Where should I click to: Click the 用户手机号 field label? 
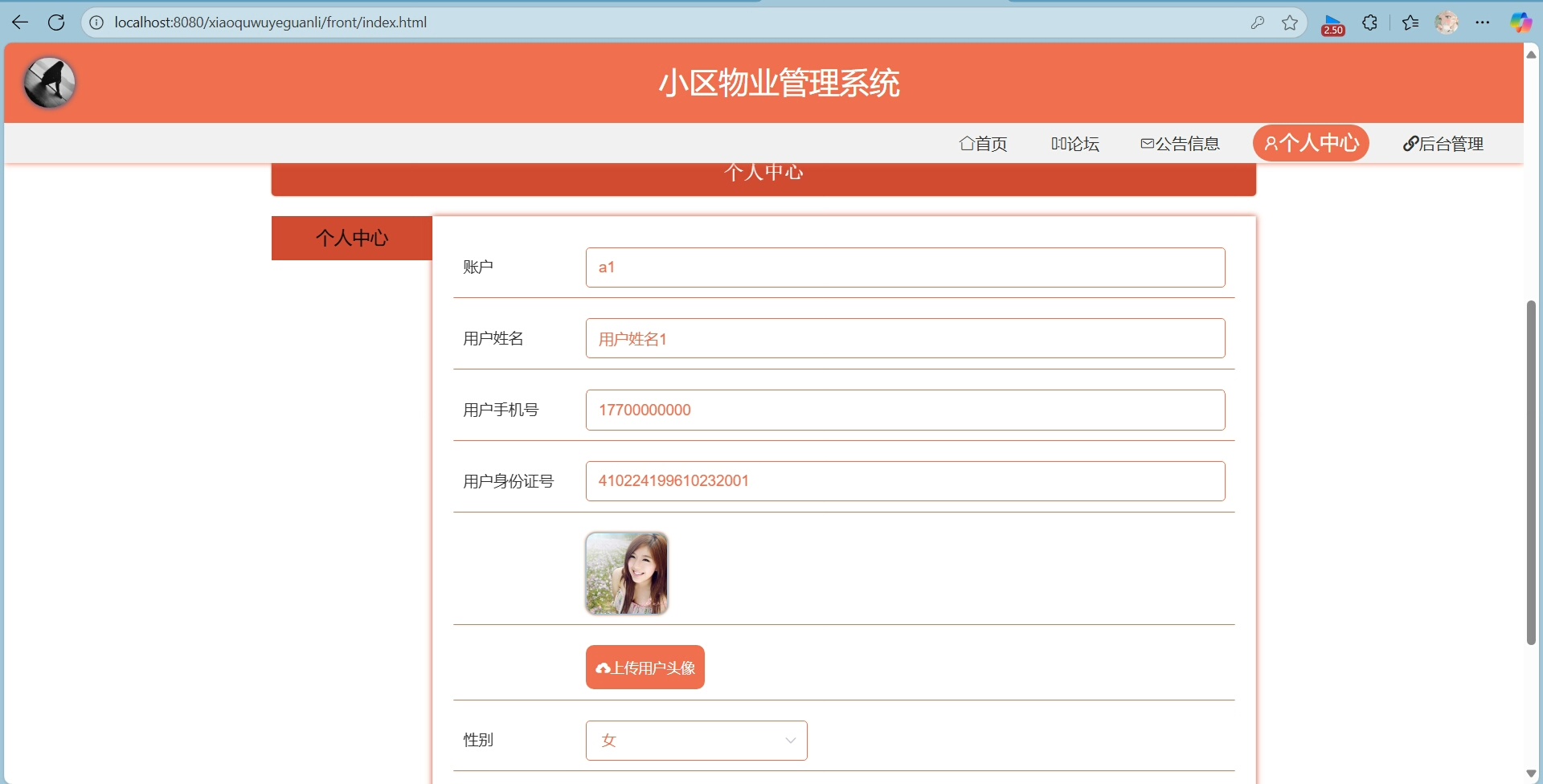coord(501,410)
